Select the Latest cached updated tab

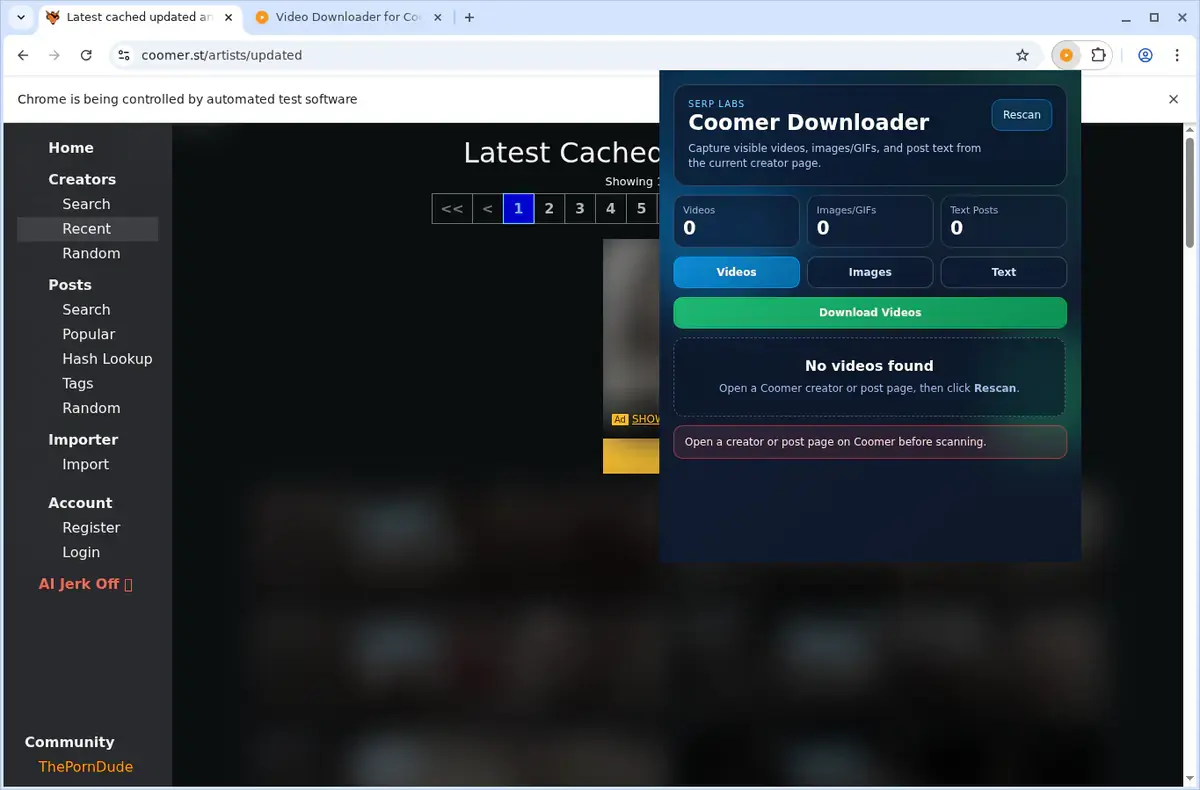pyautogui.click(x=138, y=17)
